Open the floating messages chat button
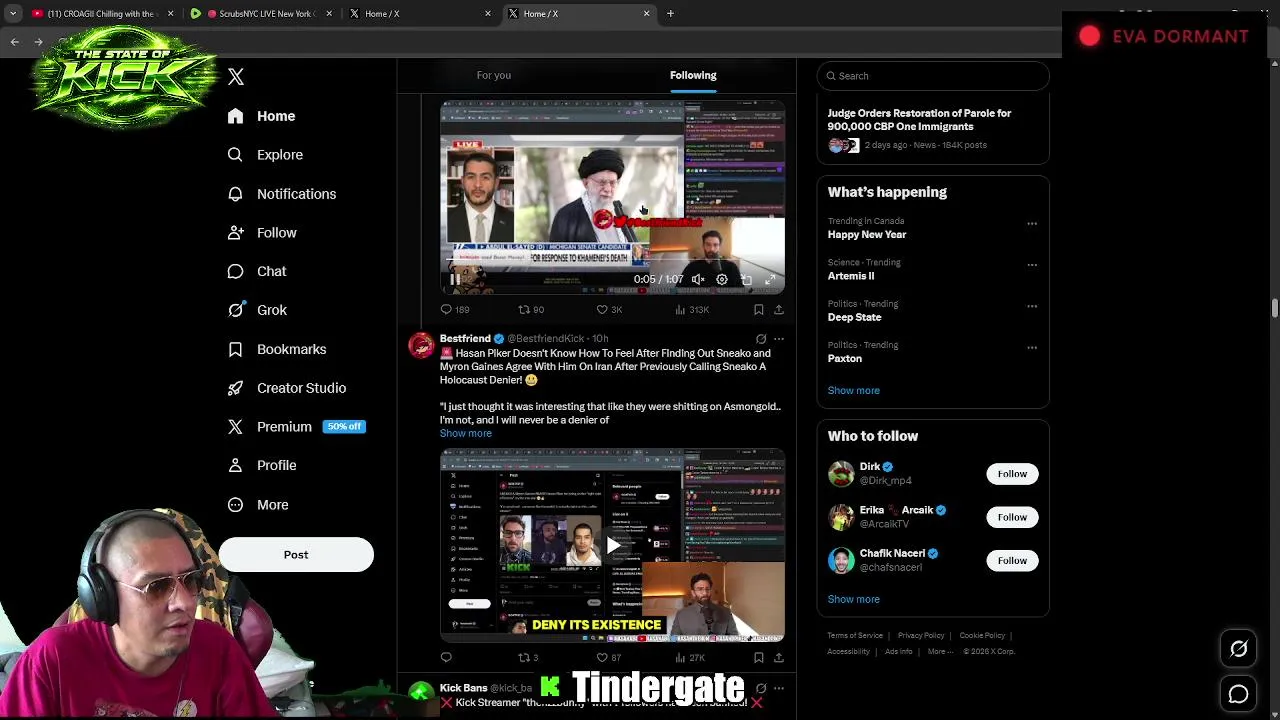 (1238, 694)
